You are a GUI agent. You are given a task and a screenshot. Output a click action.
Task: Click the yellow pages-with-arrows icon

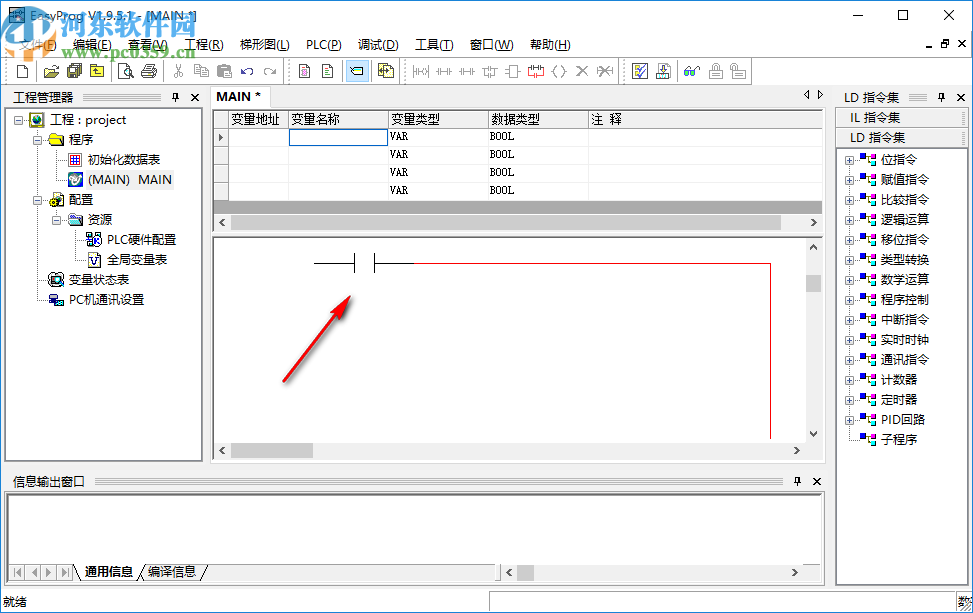click(386, 71)
